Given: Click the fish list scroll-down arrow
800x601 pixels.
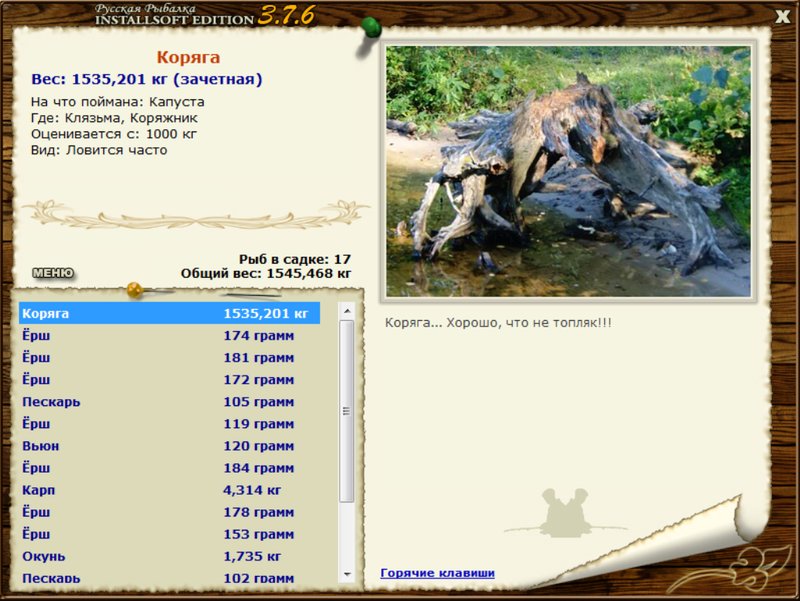Looking at the screenshot, I should [x=347, y=574].
